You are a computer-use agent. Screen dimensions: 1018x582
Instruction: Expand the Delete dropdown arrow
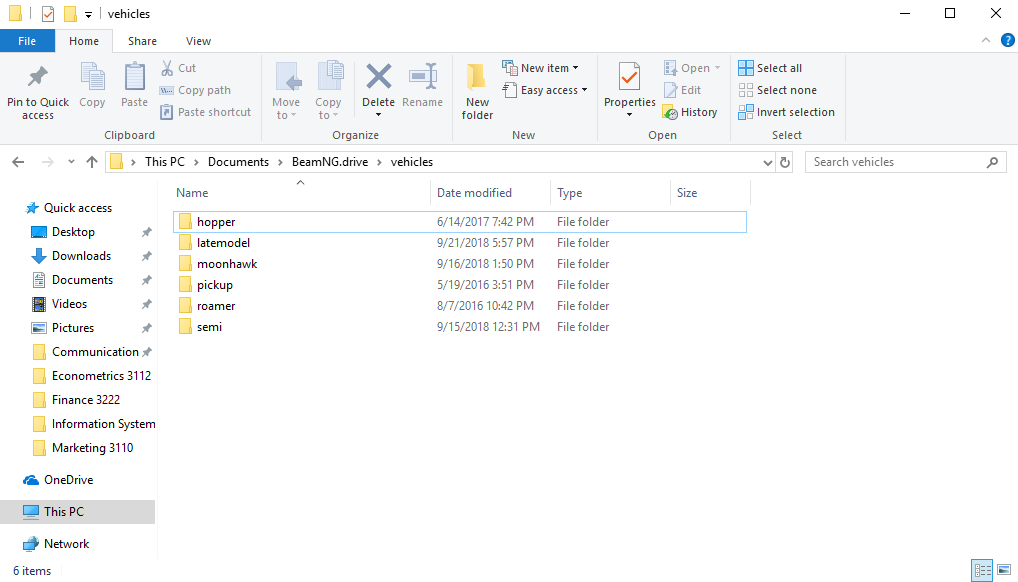(379, 115)
